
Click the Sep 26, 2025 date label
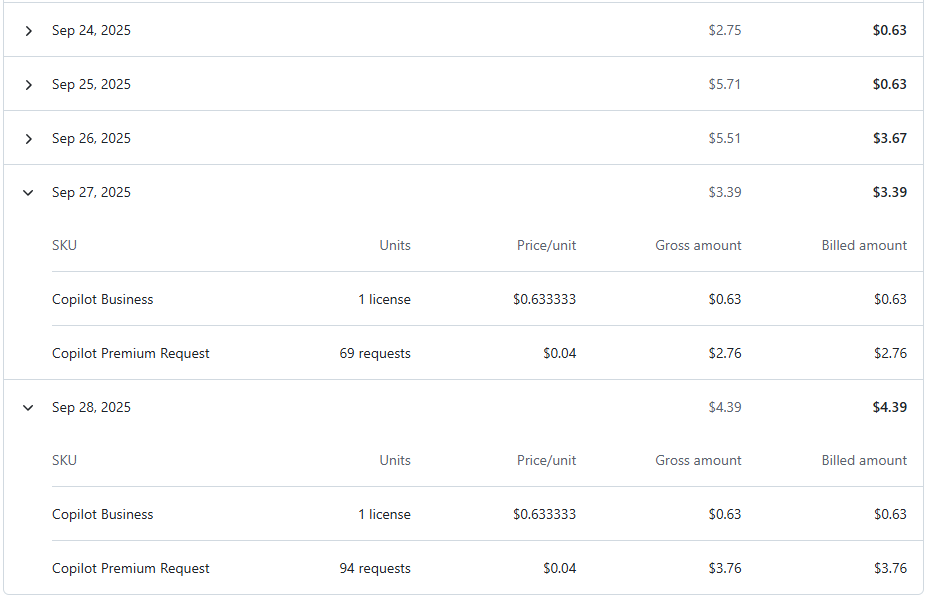[x=91, y=139]
